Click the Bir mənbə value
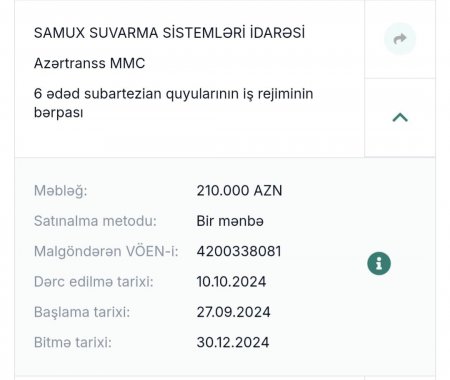 point(230,221)
